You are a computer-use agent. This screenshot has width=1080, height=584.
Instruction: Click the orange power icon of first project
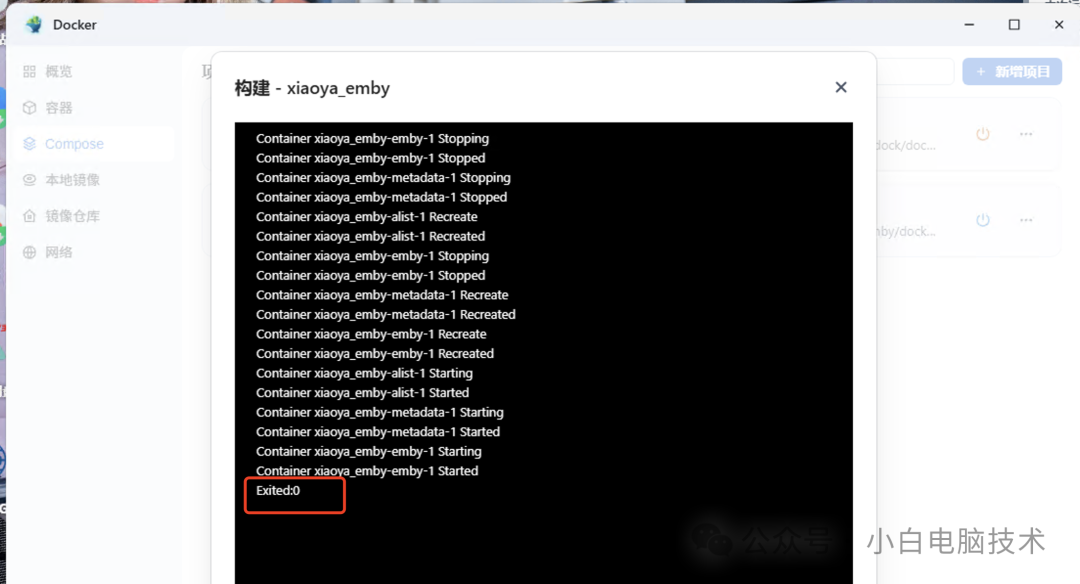[983, 134]
